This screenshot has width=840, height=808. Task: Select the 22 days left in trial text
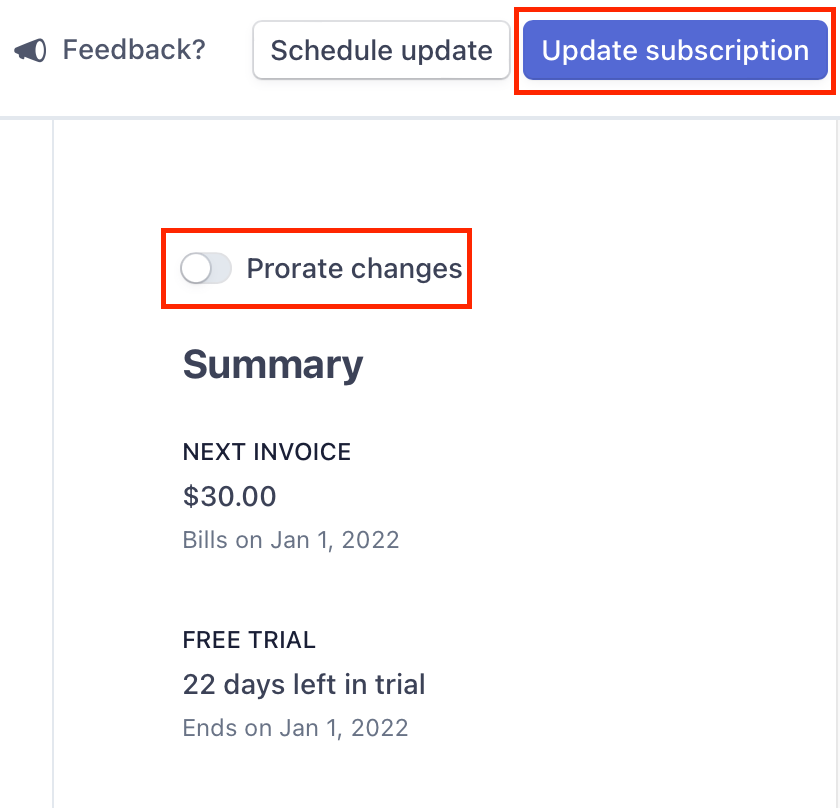click(x=303, y=684)
